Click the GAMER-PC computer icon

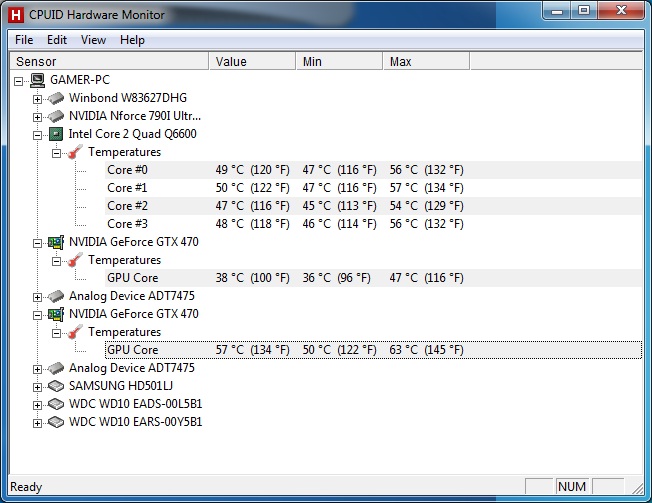(x=37, y=80)
